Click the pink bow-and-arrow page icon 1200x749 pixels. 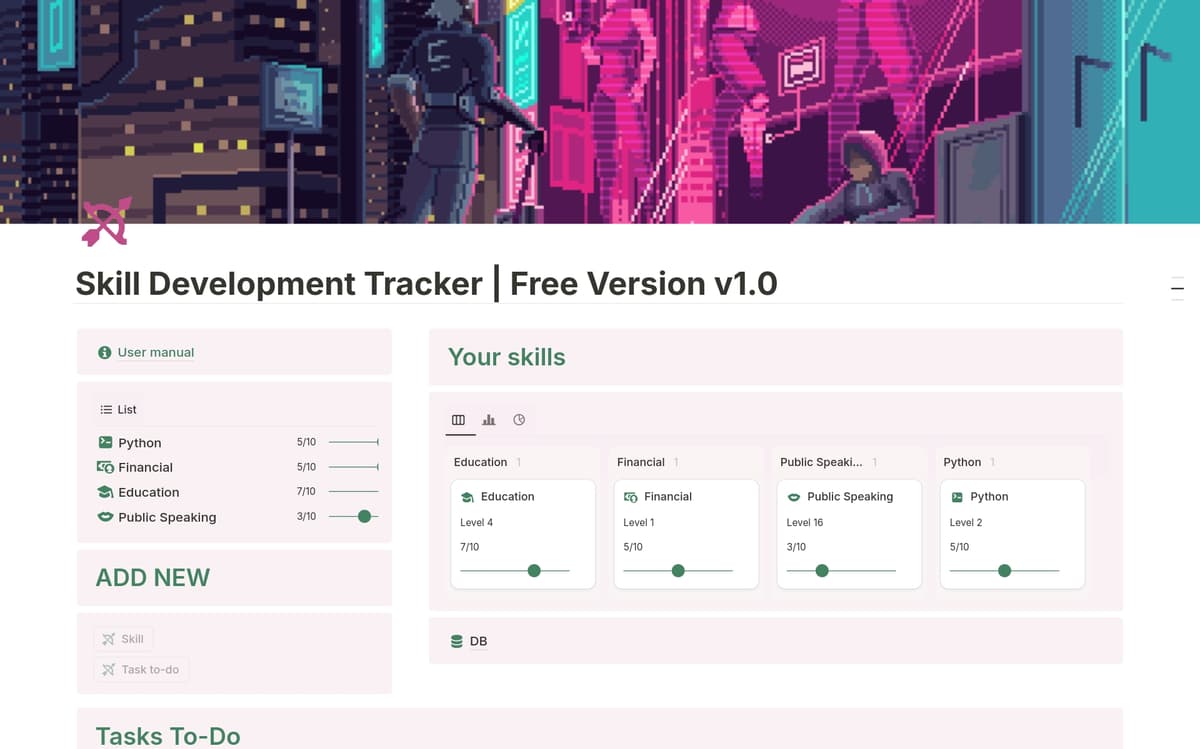click(x=106, y=222)
